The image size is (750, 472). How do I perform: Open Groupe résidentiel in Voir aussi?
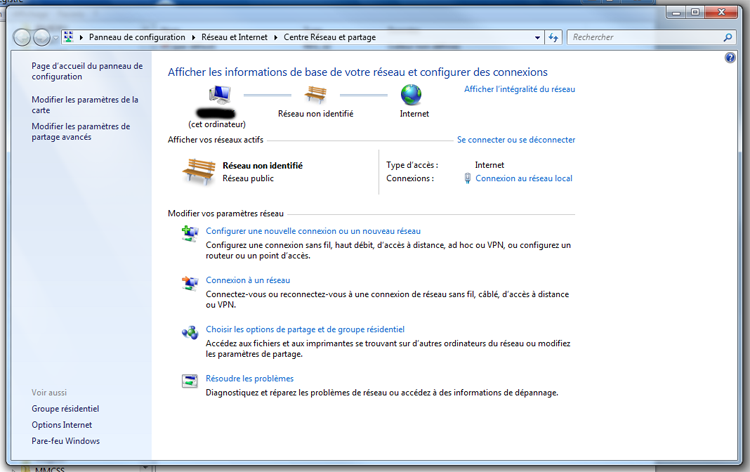66,409
